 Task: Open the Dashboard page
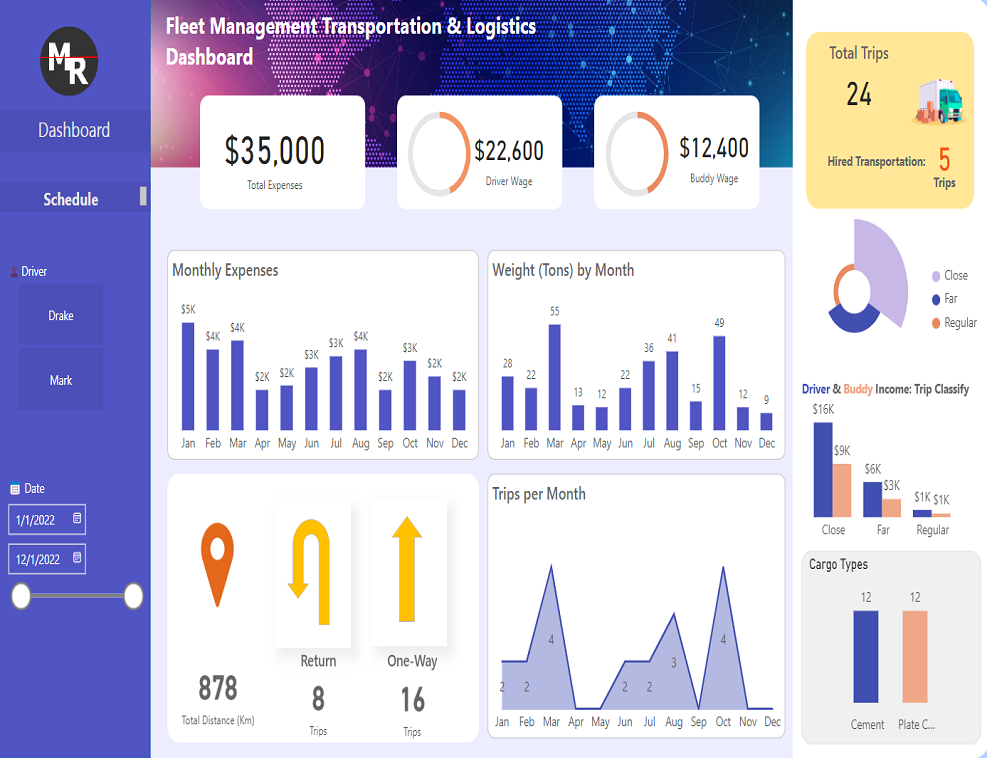coord(74,130)
